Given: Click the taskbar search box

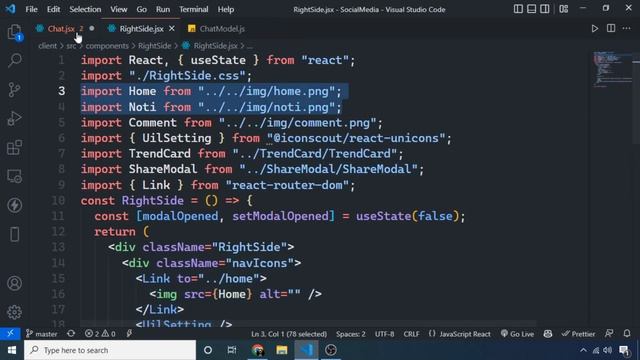Looking at the screenshot, I should [x=110, y=350].
